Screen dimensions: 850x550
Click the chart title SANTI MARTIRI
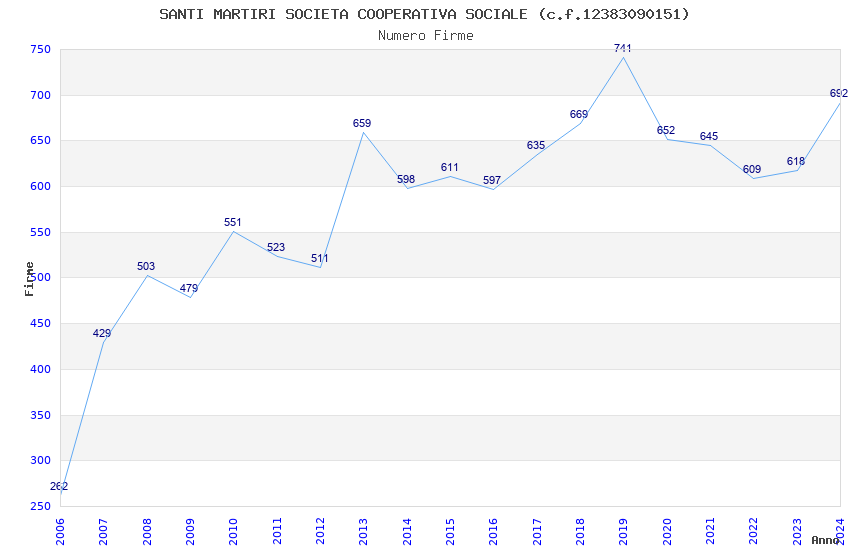point(424,14)
